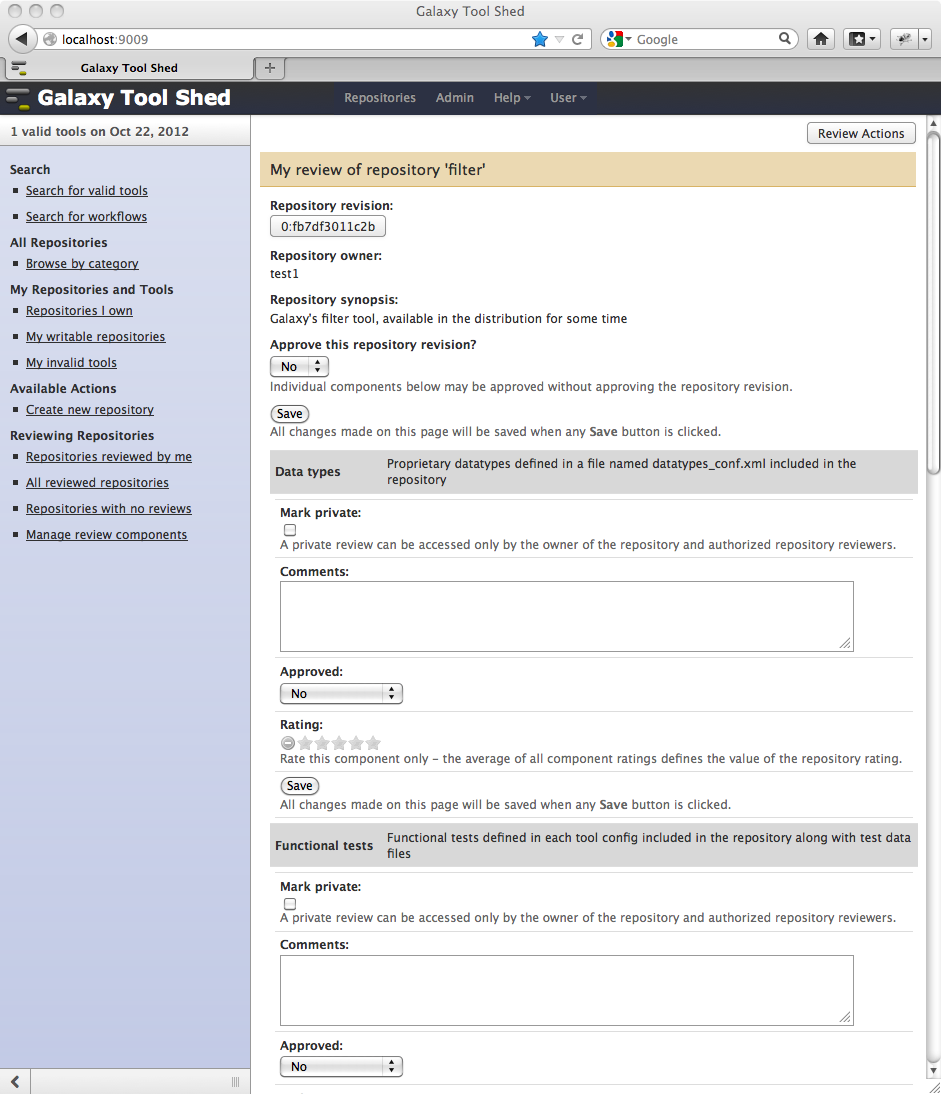Image resolution: width=941 pixels, height=1094 pixels.
Task: Give Data types a two-star rating
Action: pos(322,743)
